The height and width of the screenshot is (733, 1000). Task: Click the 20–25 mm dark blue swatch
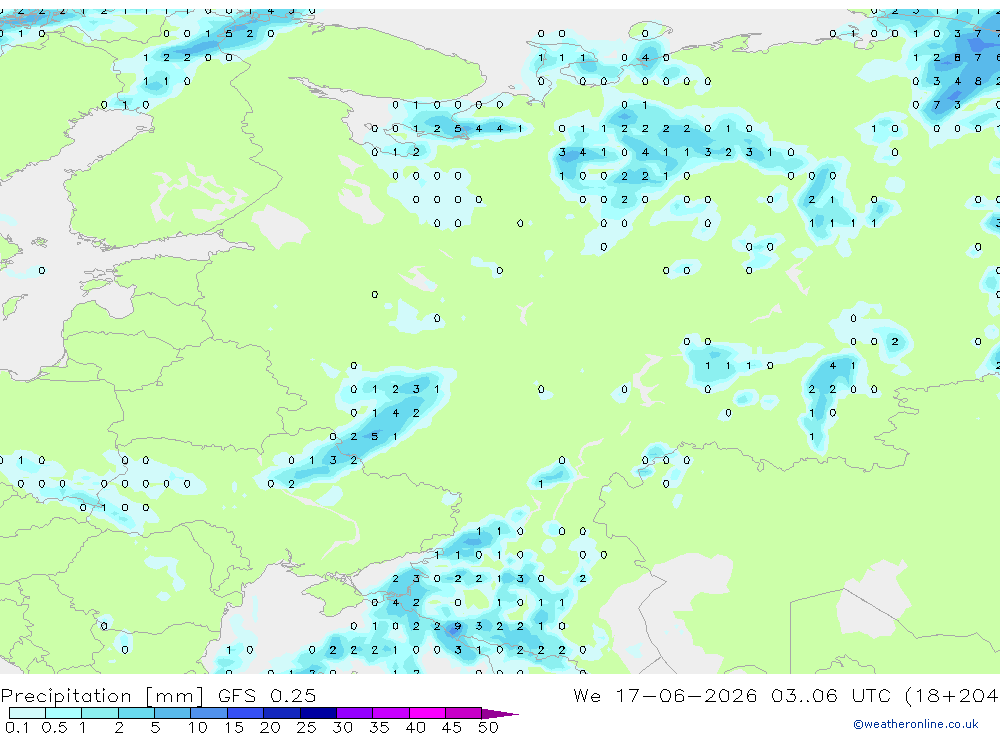[281, 713]
